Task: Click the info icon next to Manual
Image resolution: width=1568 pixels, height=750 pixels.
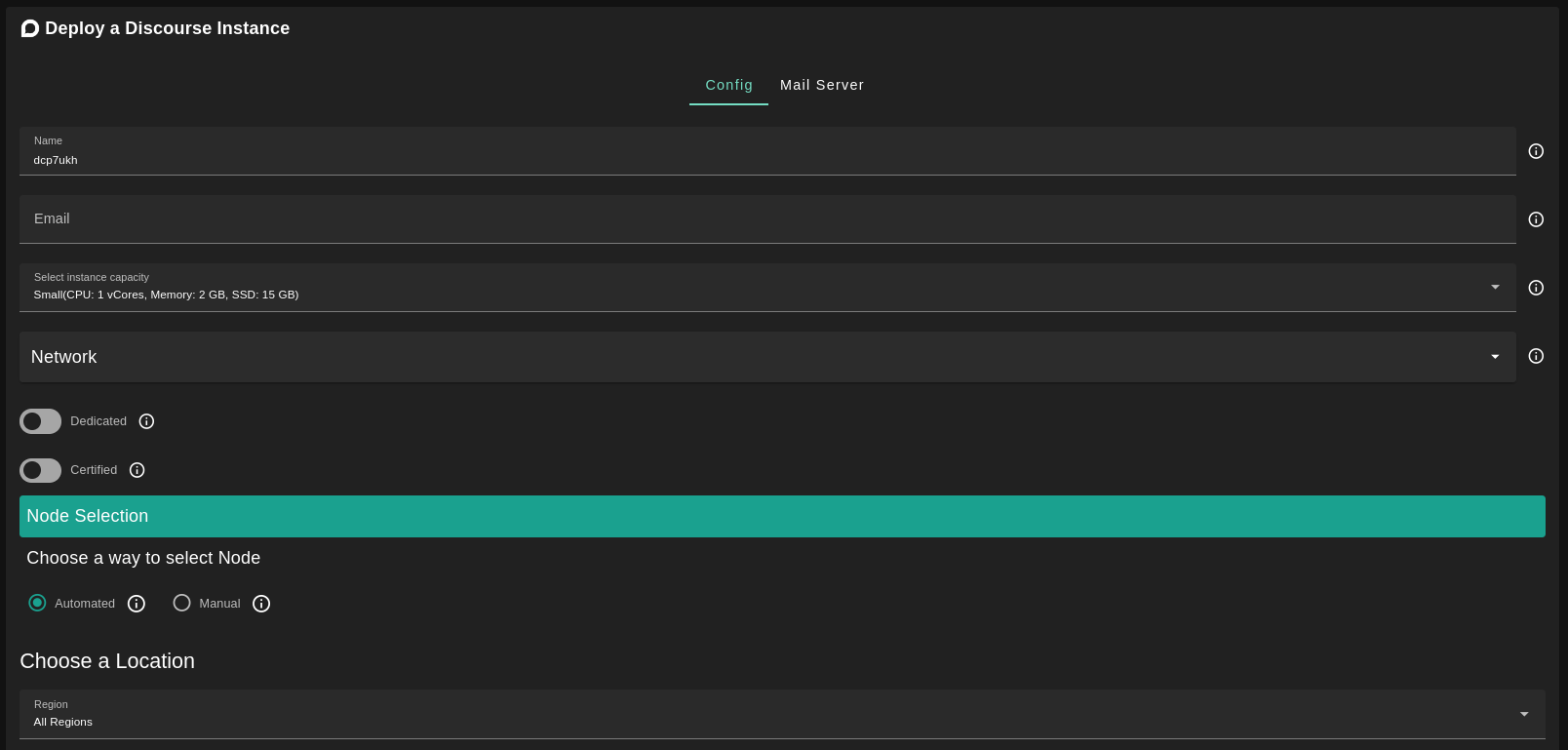Action: [261, 604]
